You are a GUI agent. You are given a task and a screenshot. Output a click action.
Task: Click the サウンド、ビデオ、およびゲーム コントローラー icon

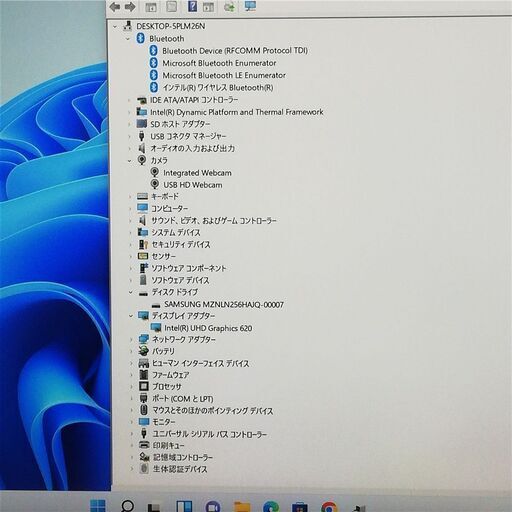coord(142,220)
